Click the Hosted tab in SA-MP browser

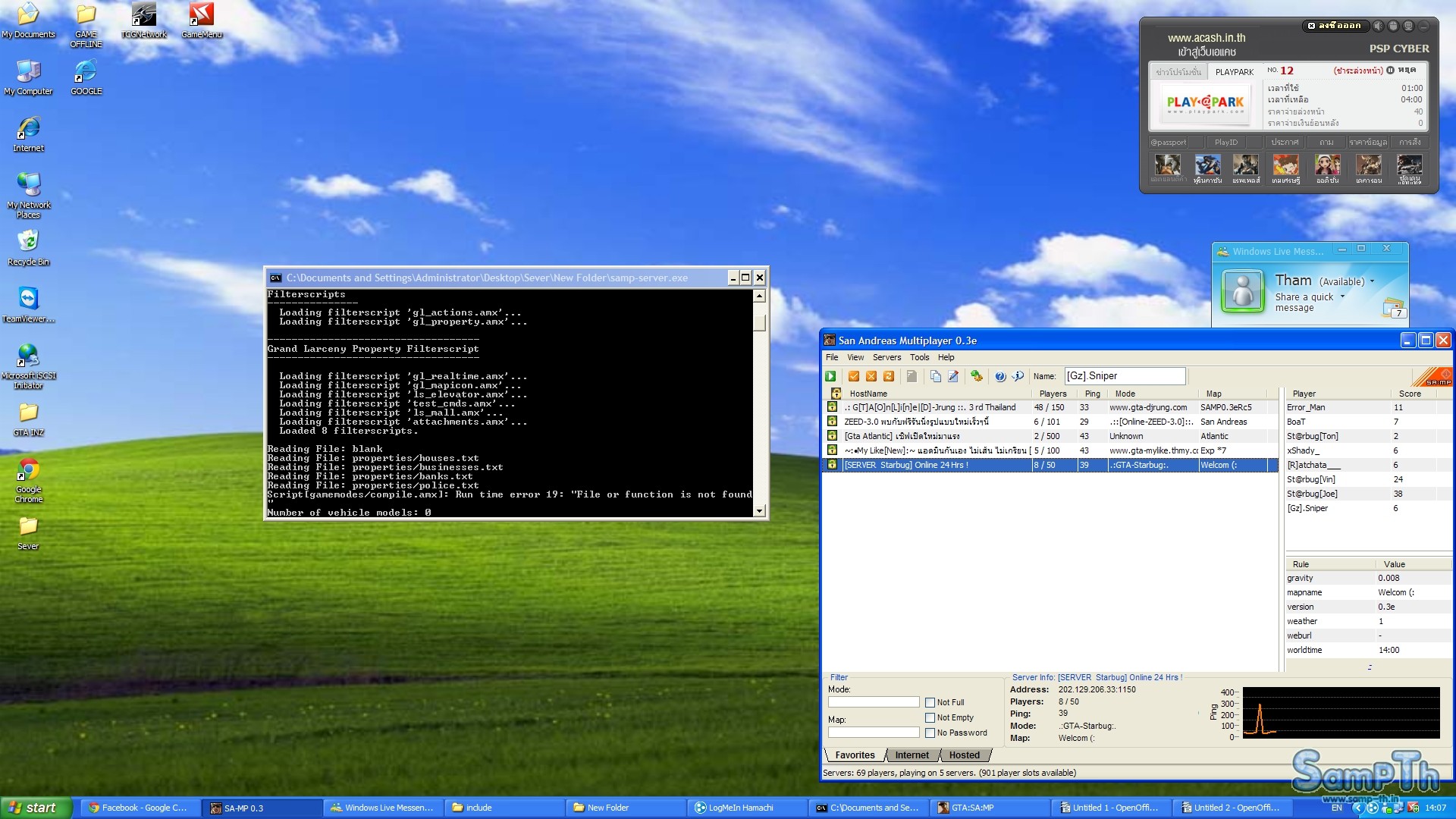[x=964, y=755]
